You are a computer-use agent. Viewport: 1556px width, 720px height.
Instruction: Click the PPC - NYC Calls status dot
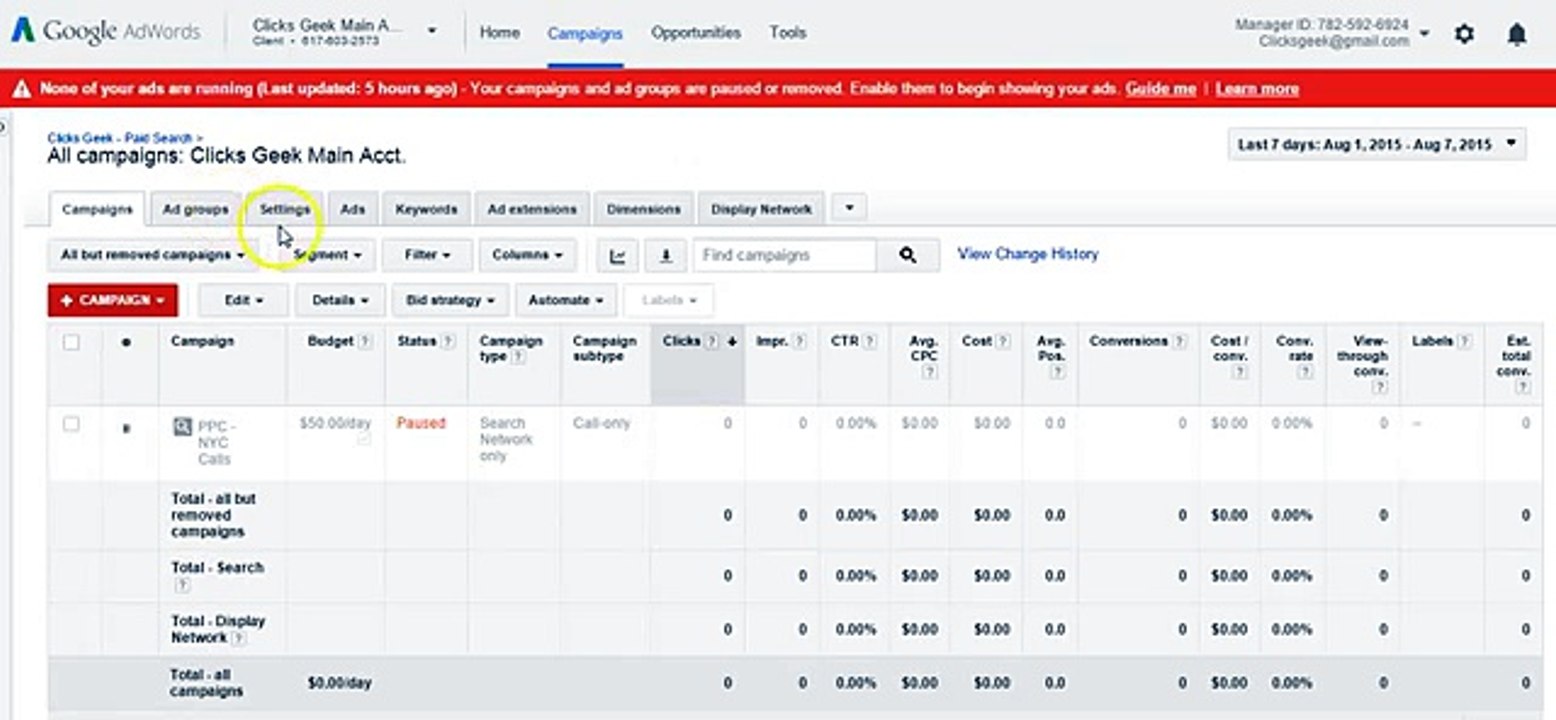[x=126, y=428]
